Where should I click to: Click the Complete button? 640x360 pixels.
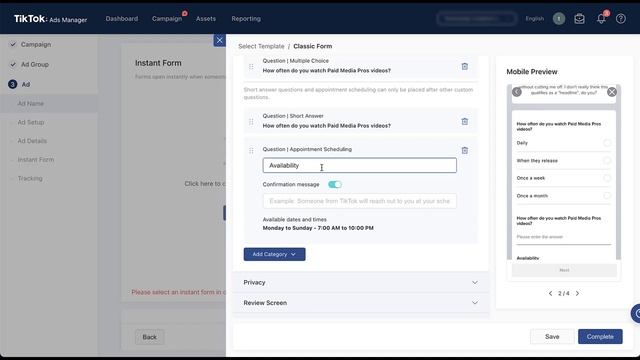600,337
